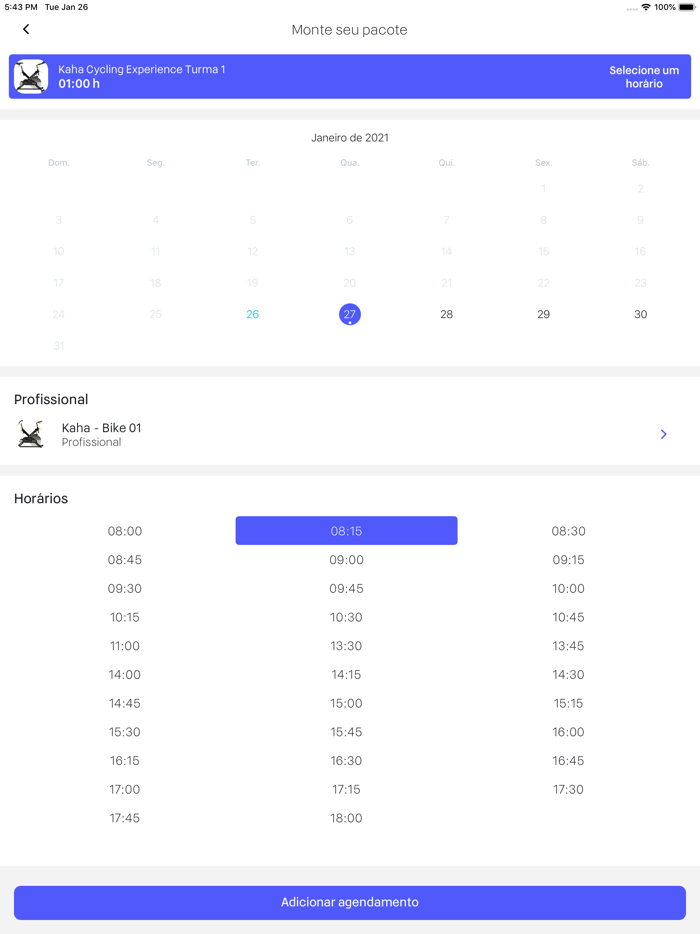Viewport: 700px width, 934px height.
Task: Tap the Kaha Cycling bike thumbnail
Action: coord(31,77)
